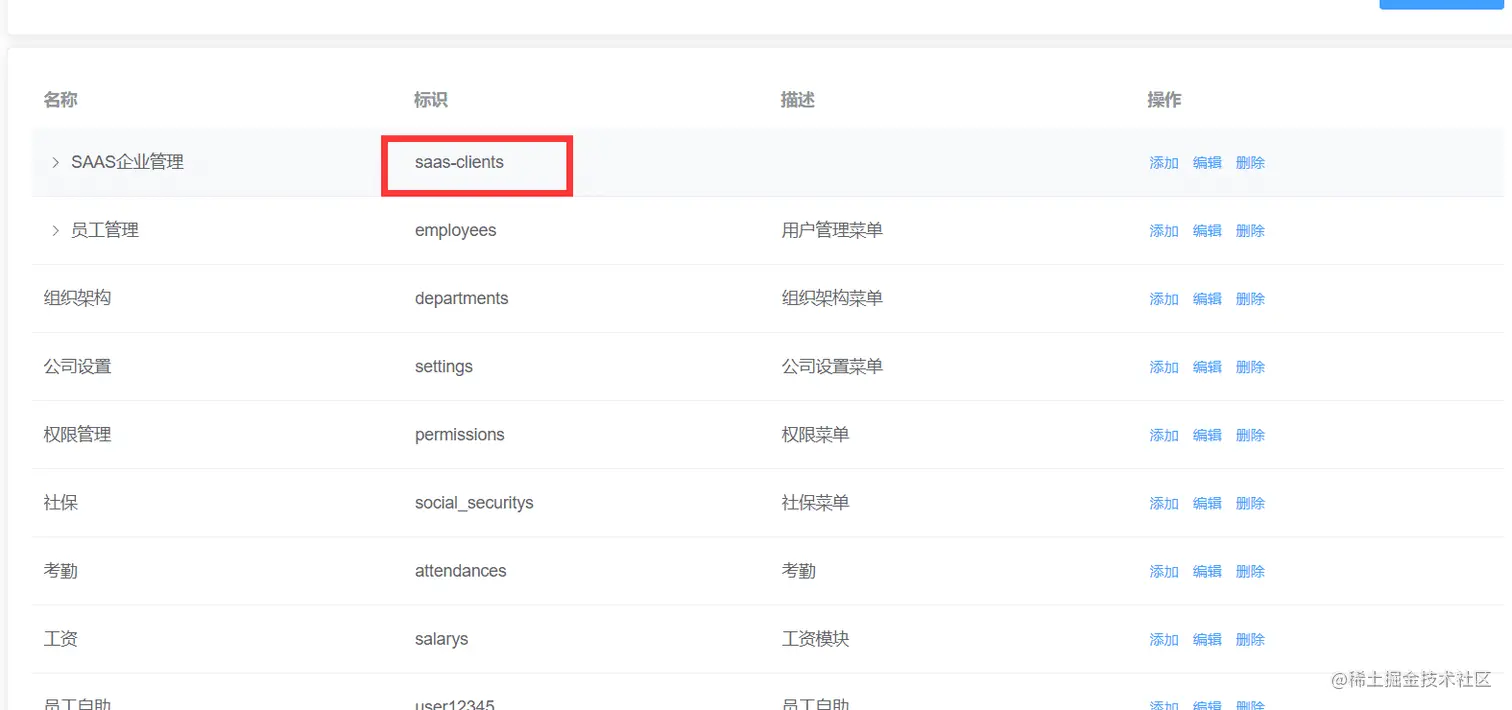
Task: Click the 工资模块 description cell
Action: coord(815,638)
